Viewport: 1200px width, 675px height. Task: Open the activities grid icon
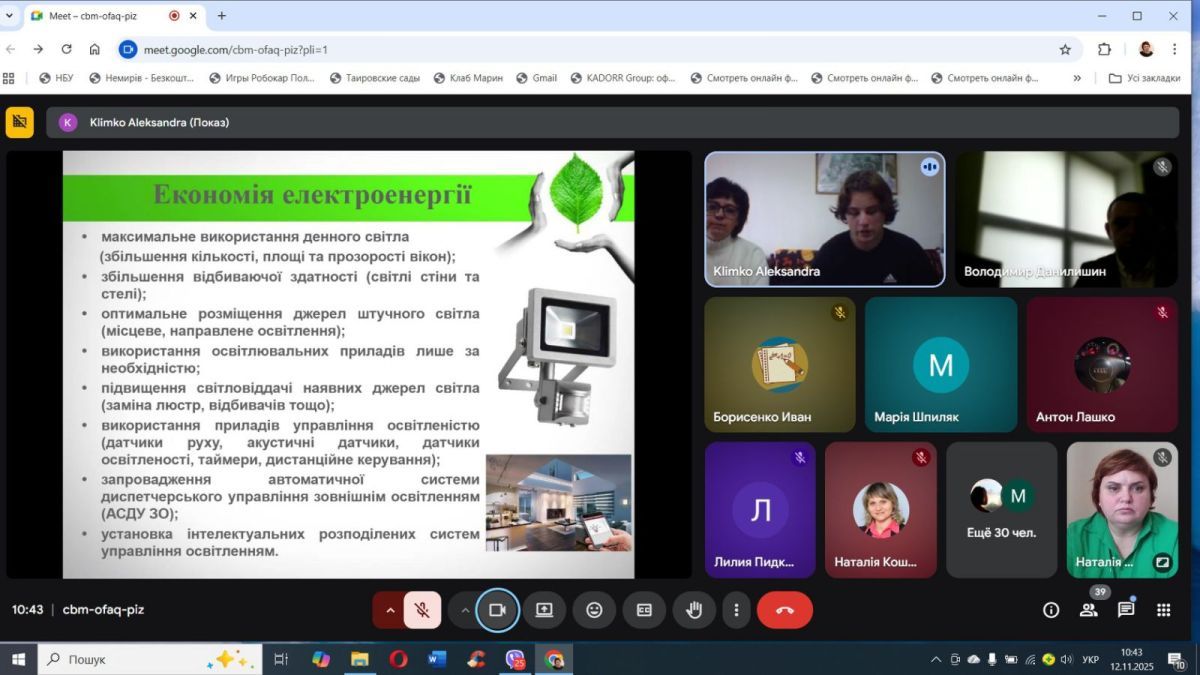click(1164, 610)
